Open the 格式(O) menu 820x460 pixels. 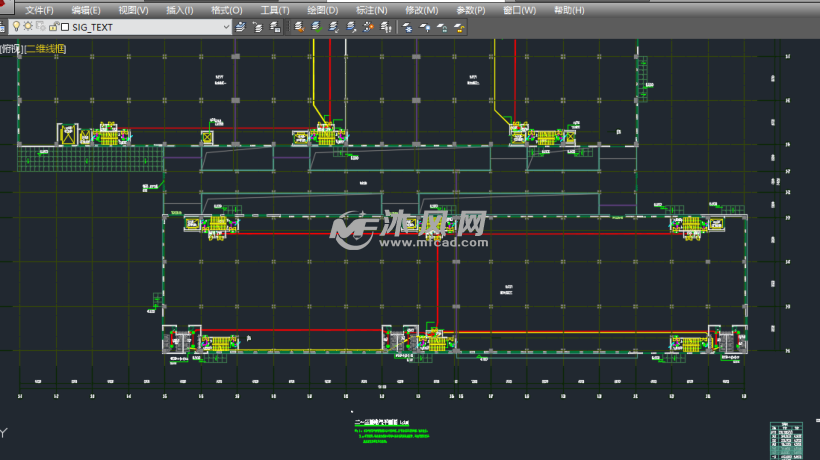[227, 10]
